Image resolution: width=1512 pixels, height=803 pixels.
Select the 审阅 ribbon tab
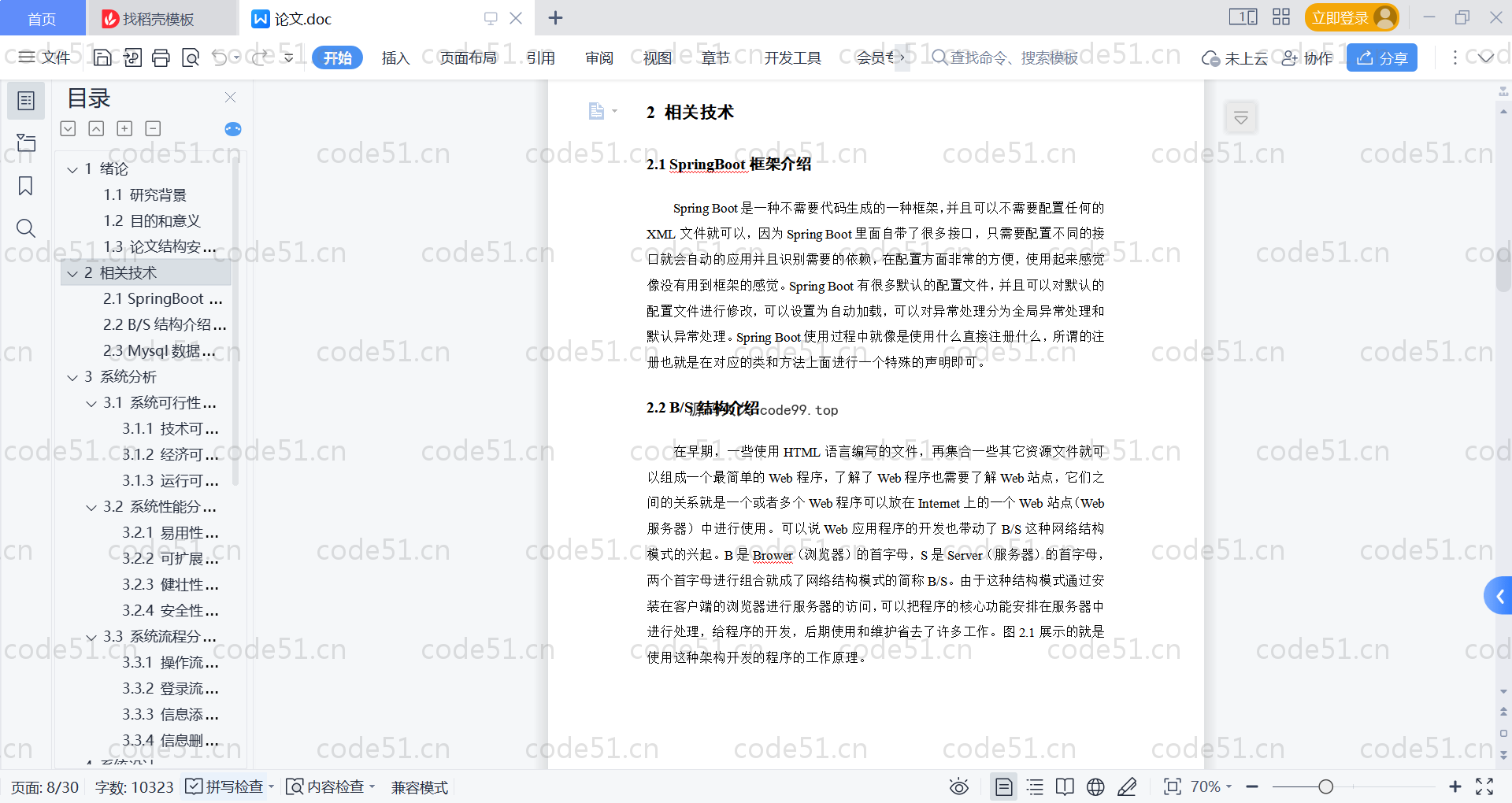click(599, 57)
